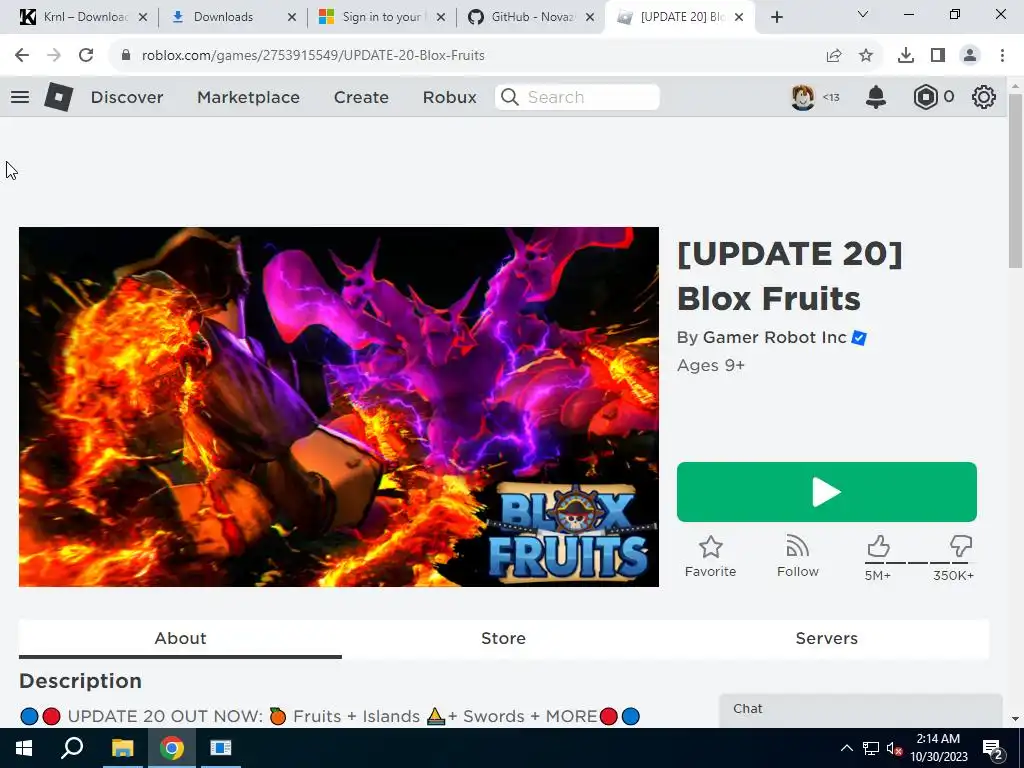Like the game with thumbs up
Viewport: 1024px width, 768px height.
(878, 546)
